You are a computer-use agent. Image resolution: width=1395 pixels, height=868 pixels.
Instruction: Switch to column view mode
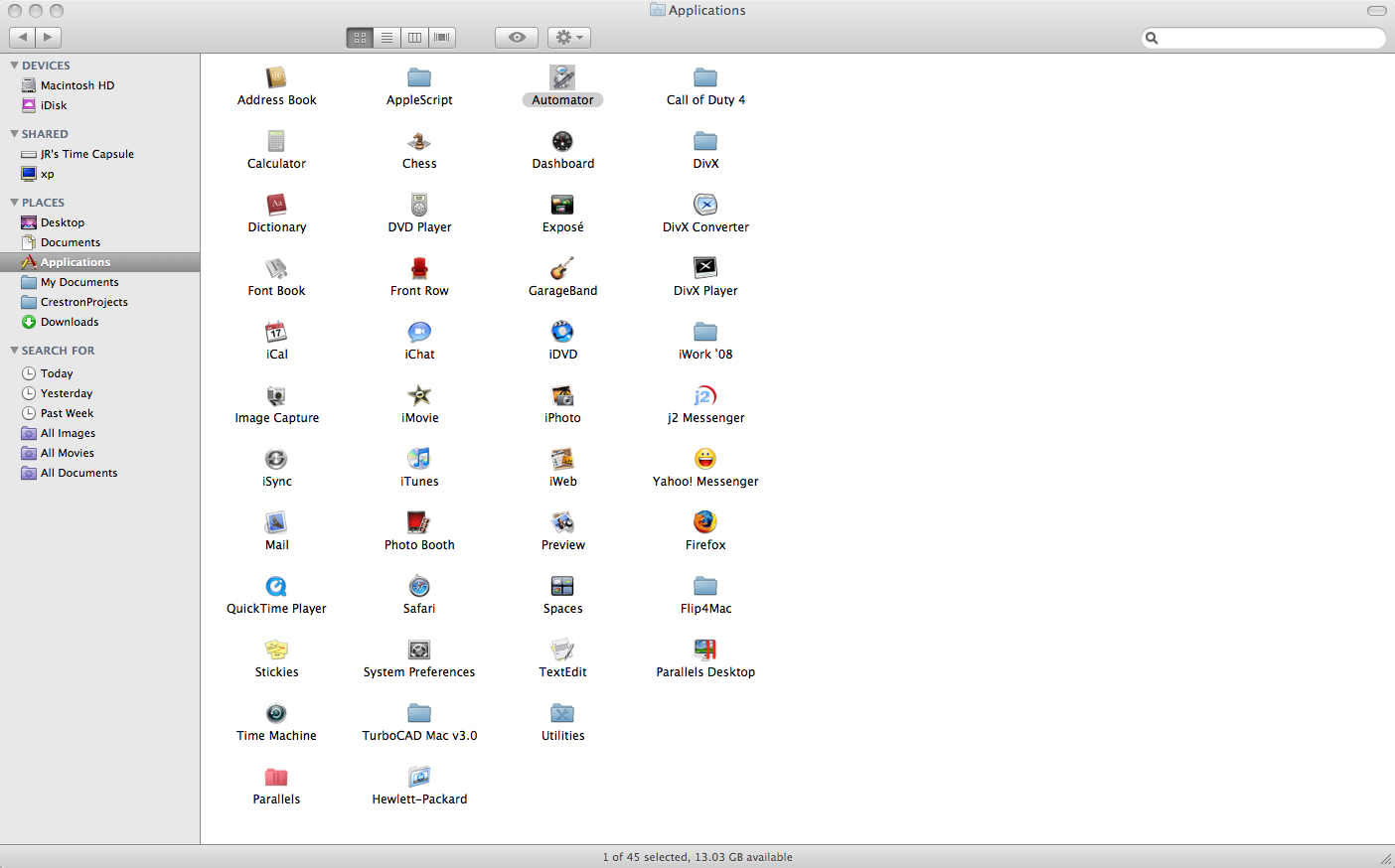(x=414, y=37)
